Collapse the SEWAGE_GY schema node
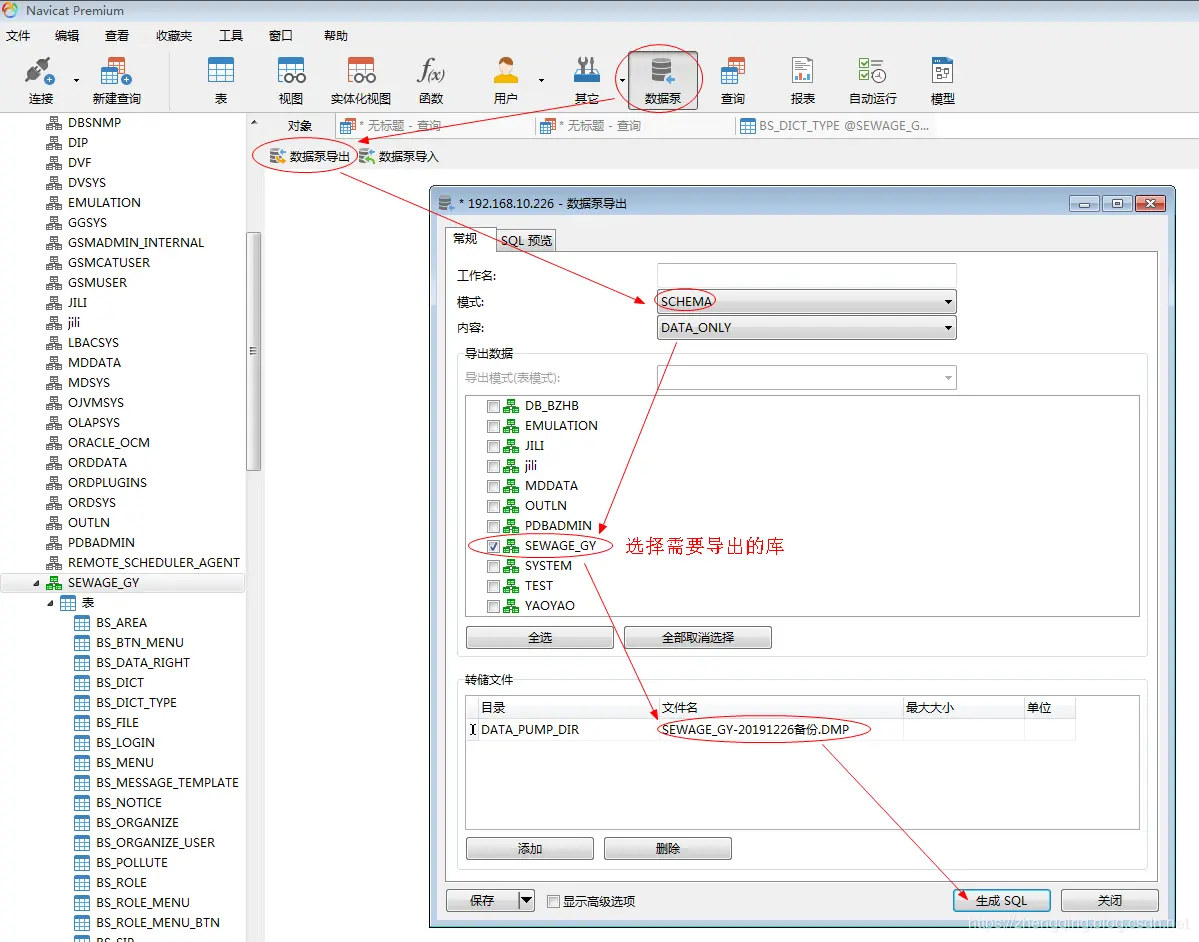Screen dimensions: 1199x942 pos(36,583)
